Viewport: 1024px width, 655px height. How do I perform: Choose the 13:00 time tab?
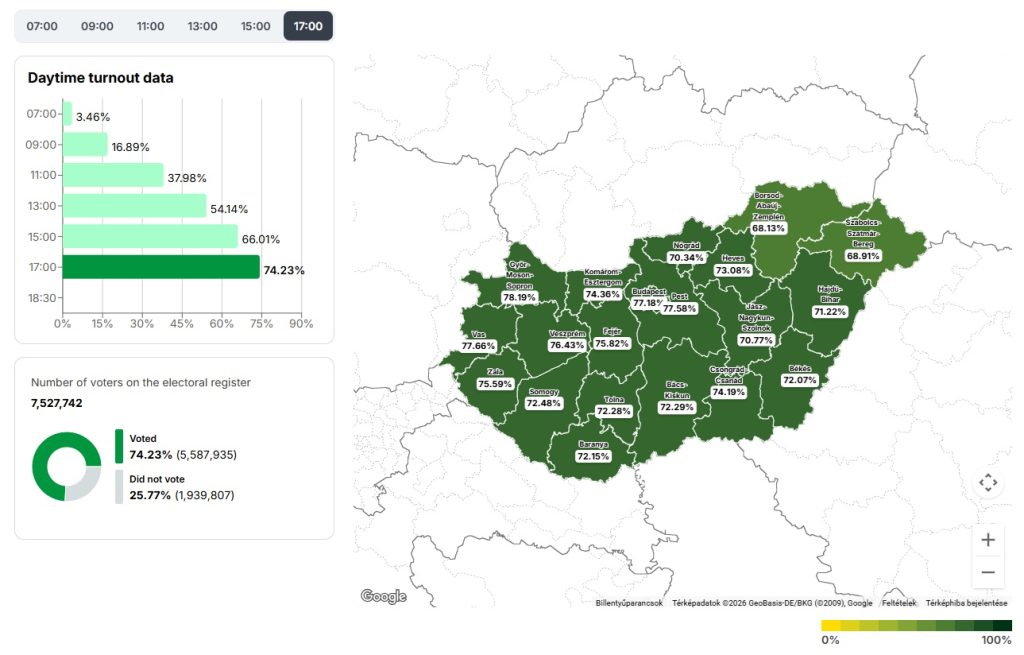pyautogui.click(x=203, y=26)
